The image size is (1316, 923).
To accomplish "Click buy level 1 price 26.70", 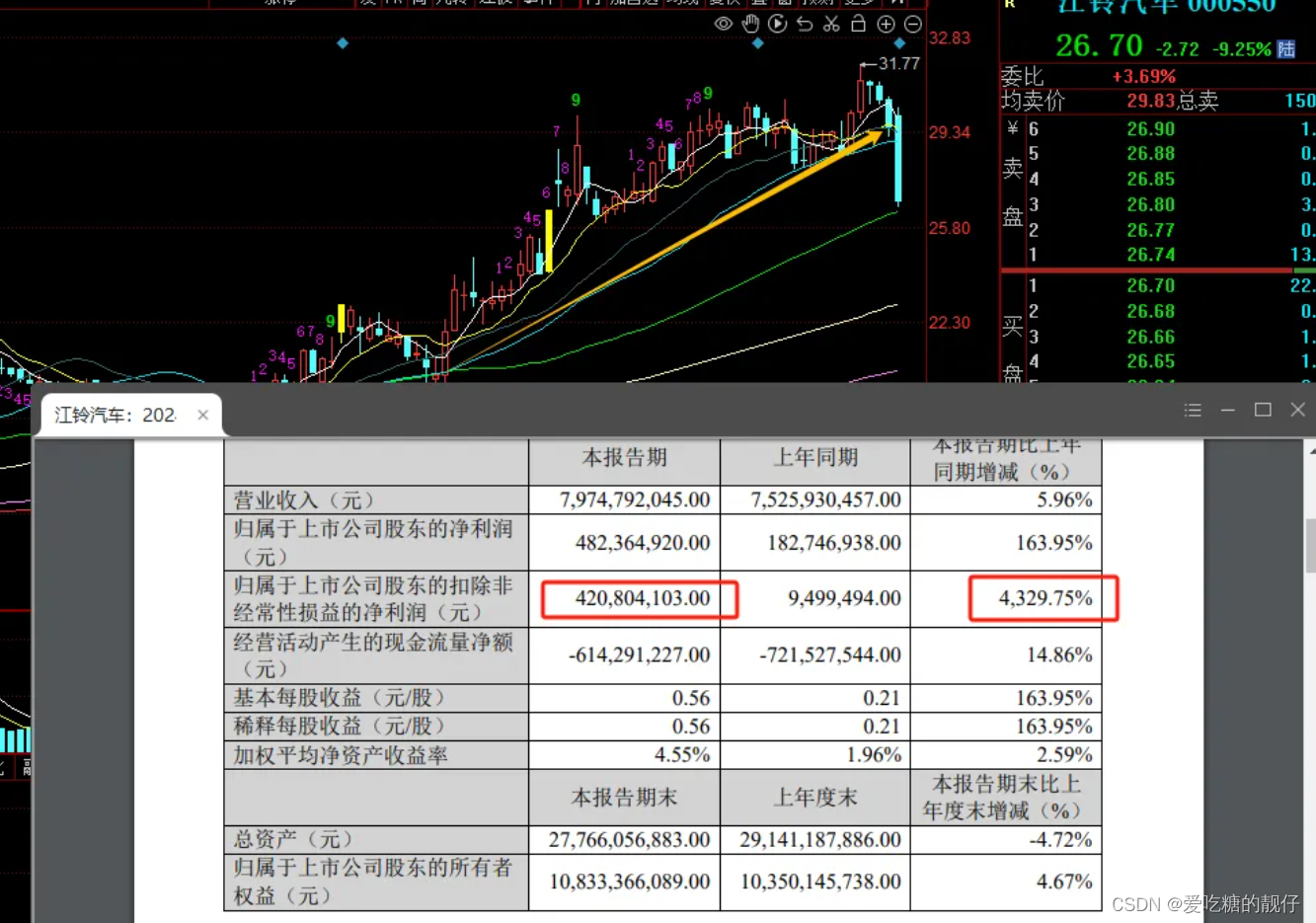I will click(x=1151, y=286).
